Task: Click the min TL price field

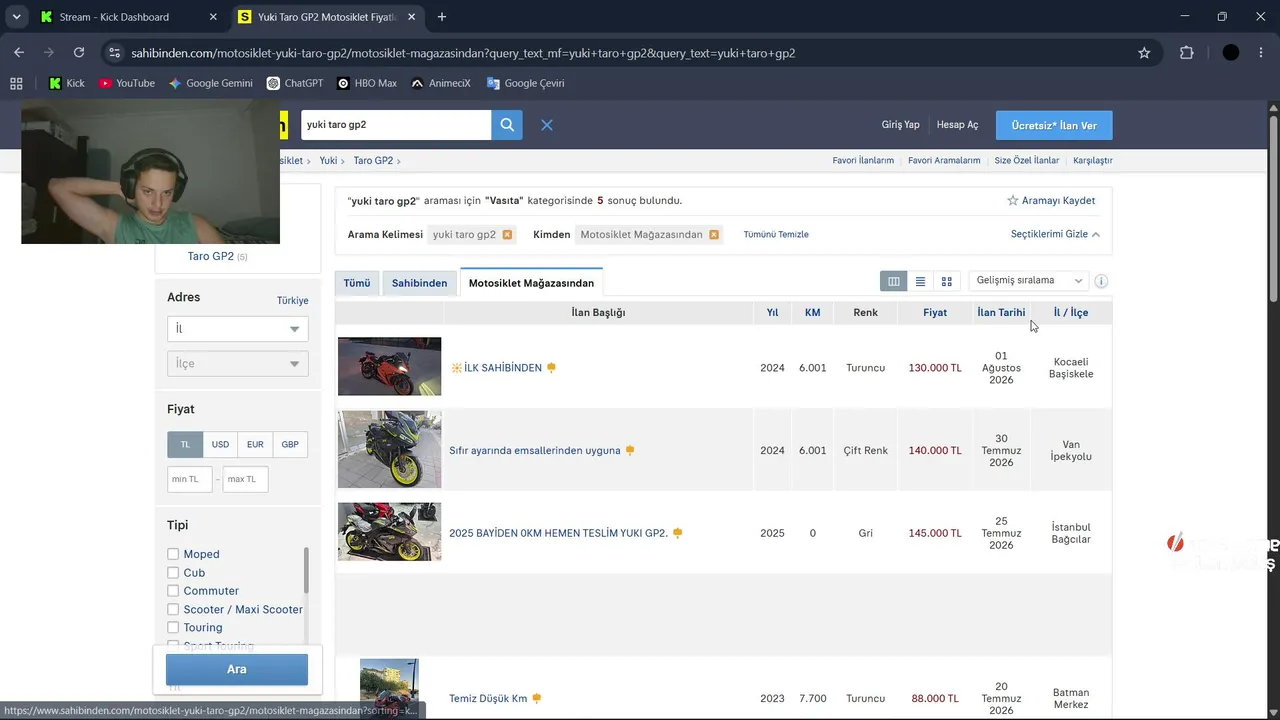Action: point(190,479)
